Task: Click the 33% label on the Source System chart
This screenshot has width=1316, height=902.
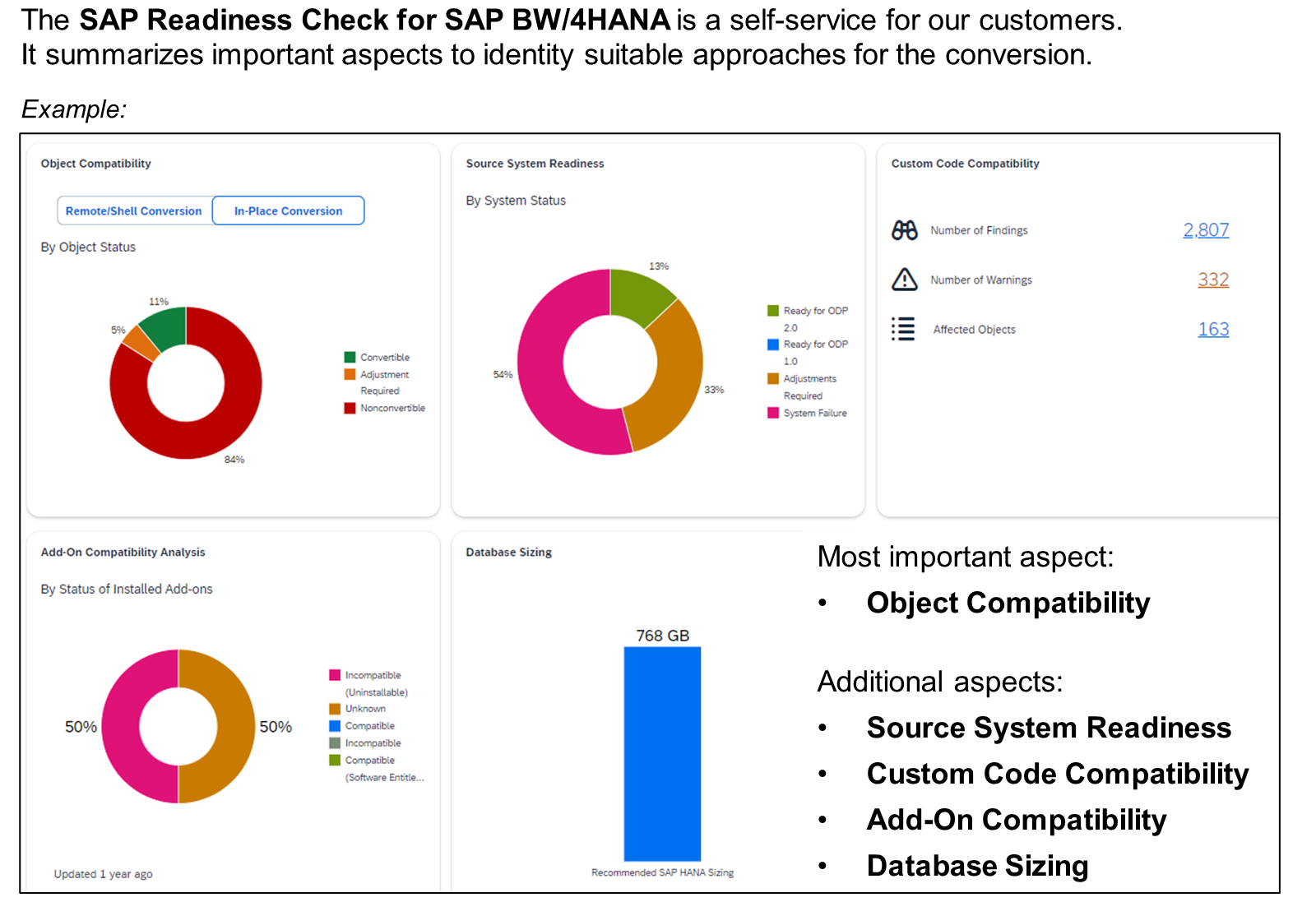Action: [x=714, y=390]
